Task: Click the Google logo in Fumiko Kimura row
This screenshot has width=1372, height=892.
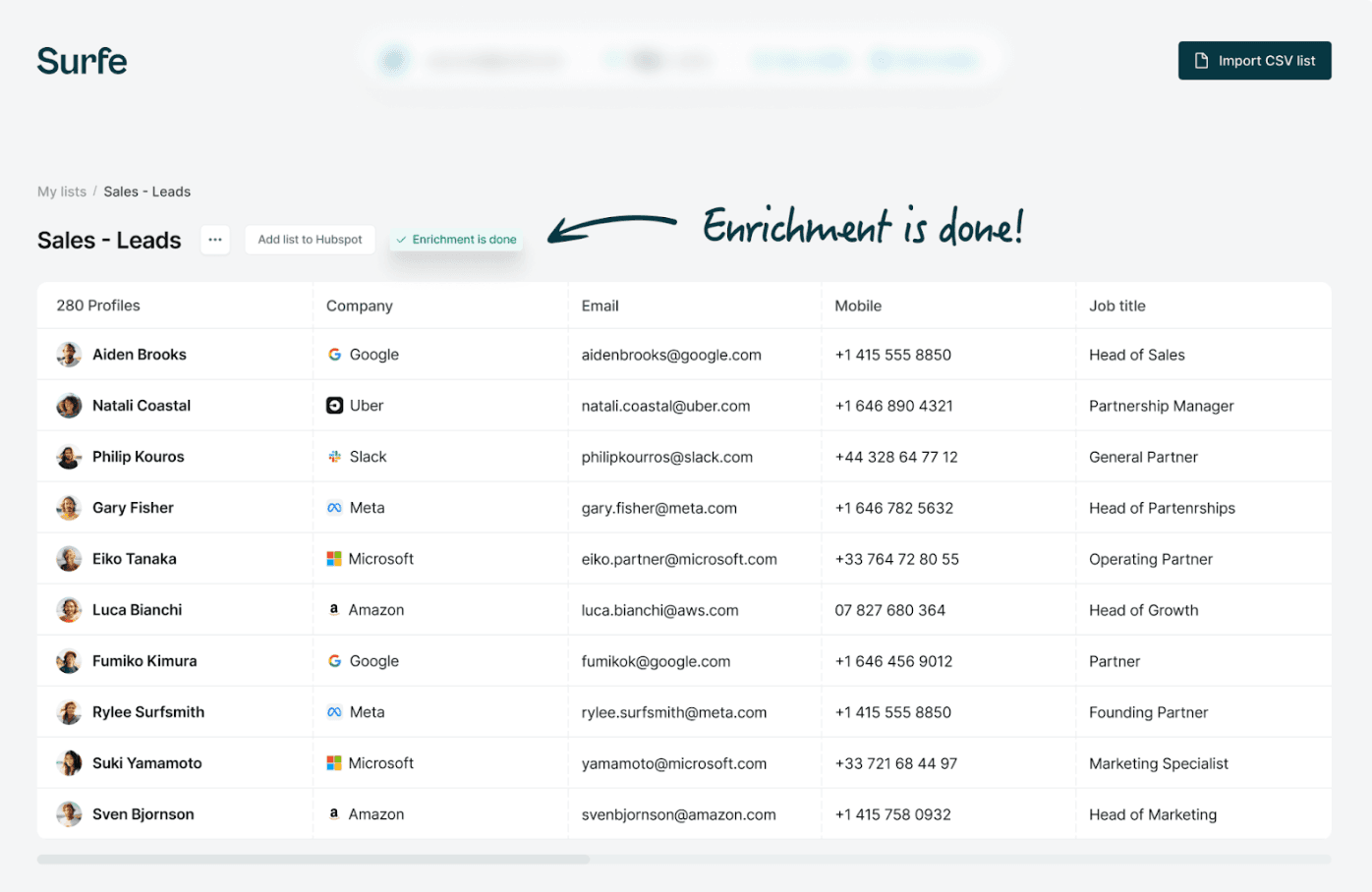Action: (334, 661)
